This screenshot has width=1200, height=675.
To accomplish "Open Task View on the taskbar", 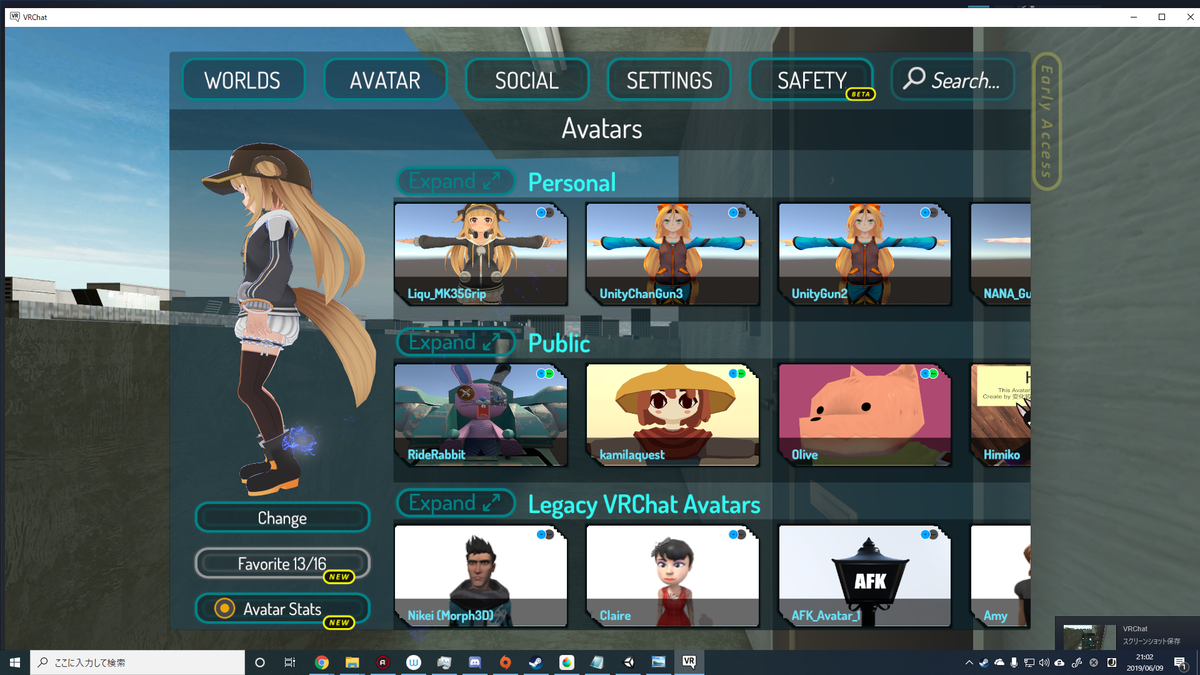I will pos(290,662).
